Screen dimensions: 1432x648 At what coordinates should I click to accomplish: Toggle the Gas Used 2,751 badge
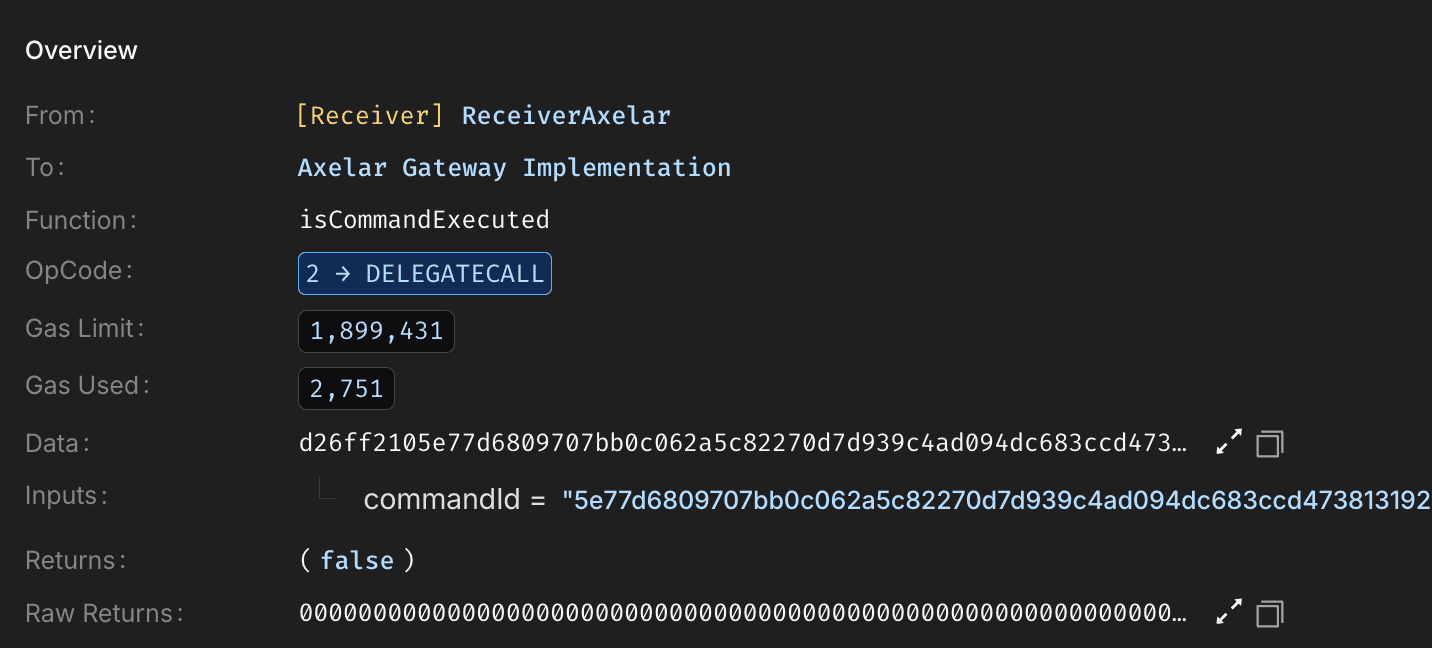click(x=346, y=387)
